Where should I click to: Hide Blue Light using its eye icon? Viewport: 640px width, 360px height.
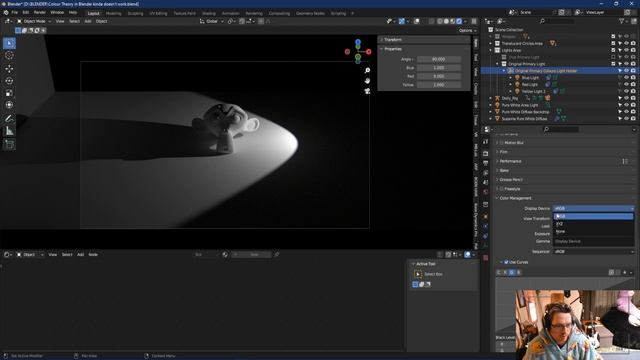click(626, 78)
